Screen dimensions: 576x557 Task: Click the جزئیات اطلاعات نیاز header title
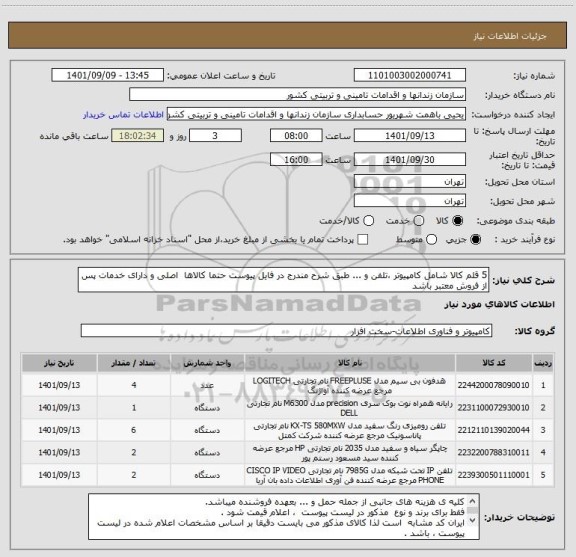coord(510,36)
